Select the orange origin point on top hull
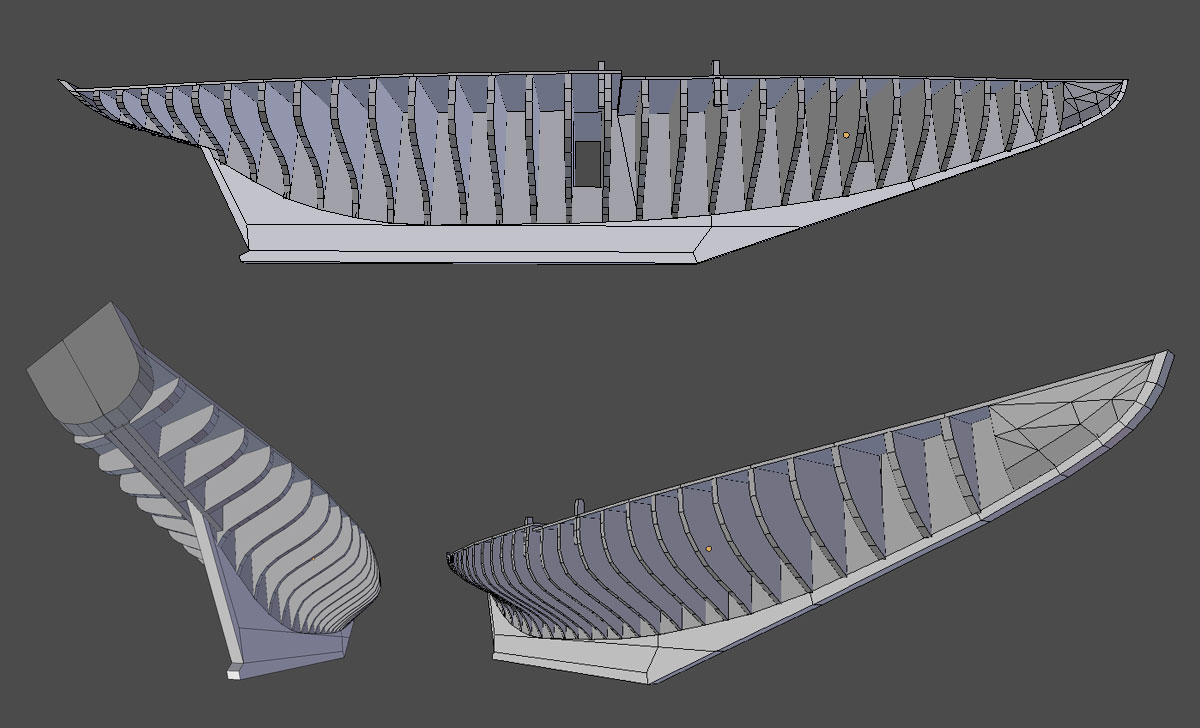 point(846,135)
